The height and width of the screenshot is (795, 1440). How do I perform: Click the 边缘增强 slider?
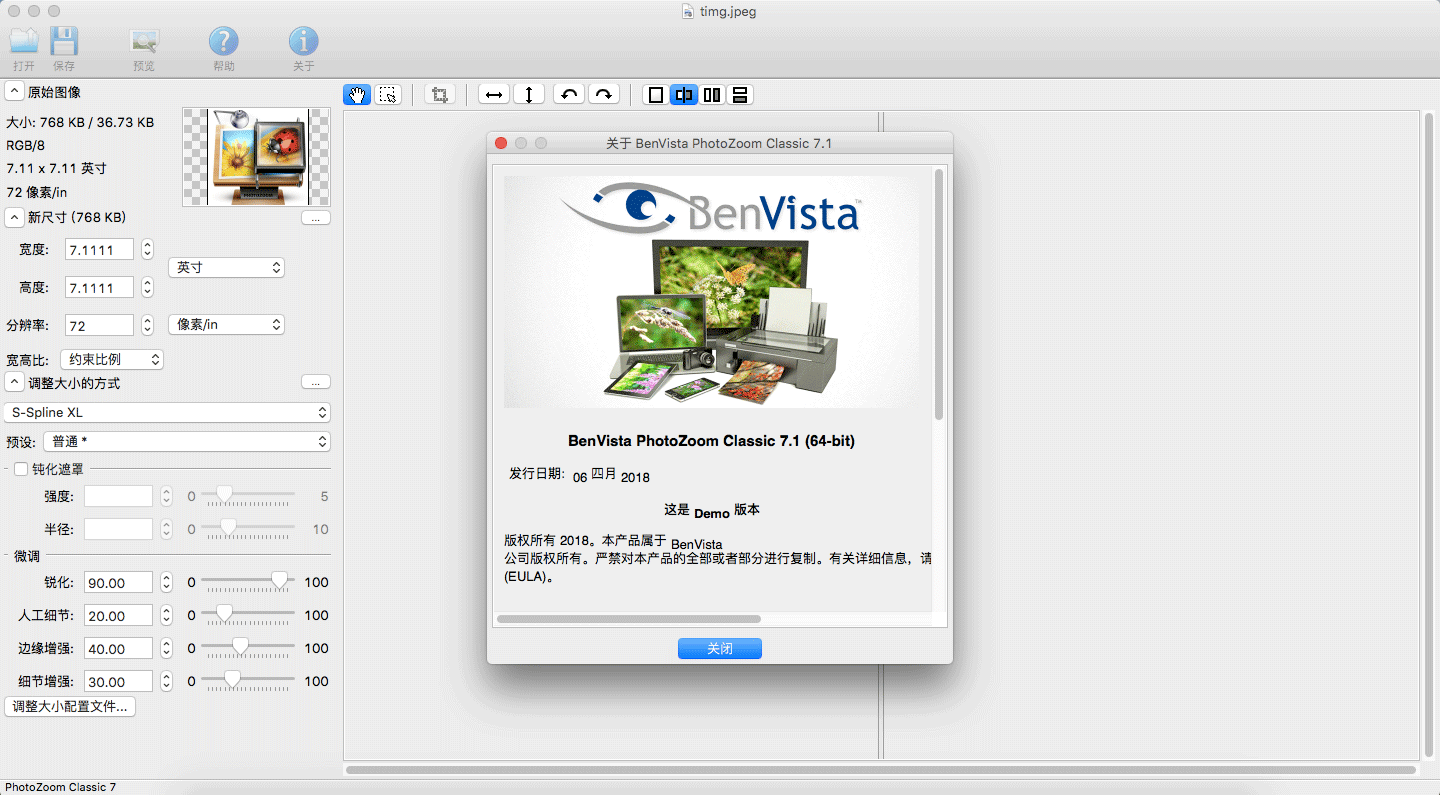[x=248, y=647]
